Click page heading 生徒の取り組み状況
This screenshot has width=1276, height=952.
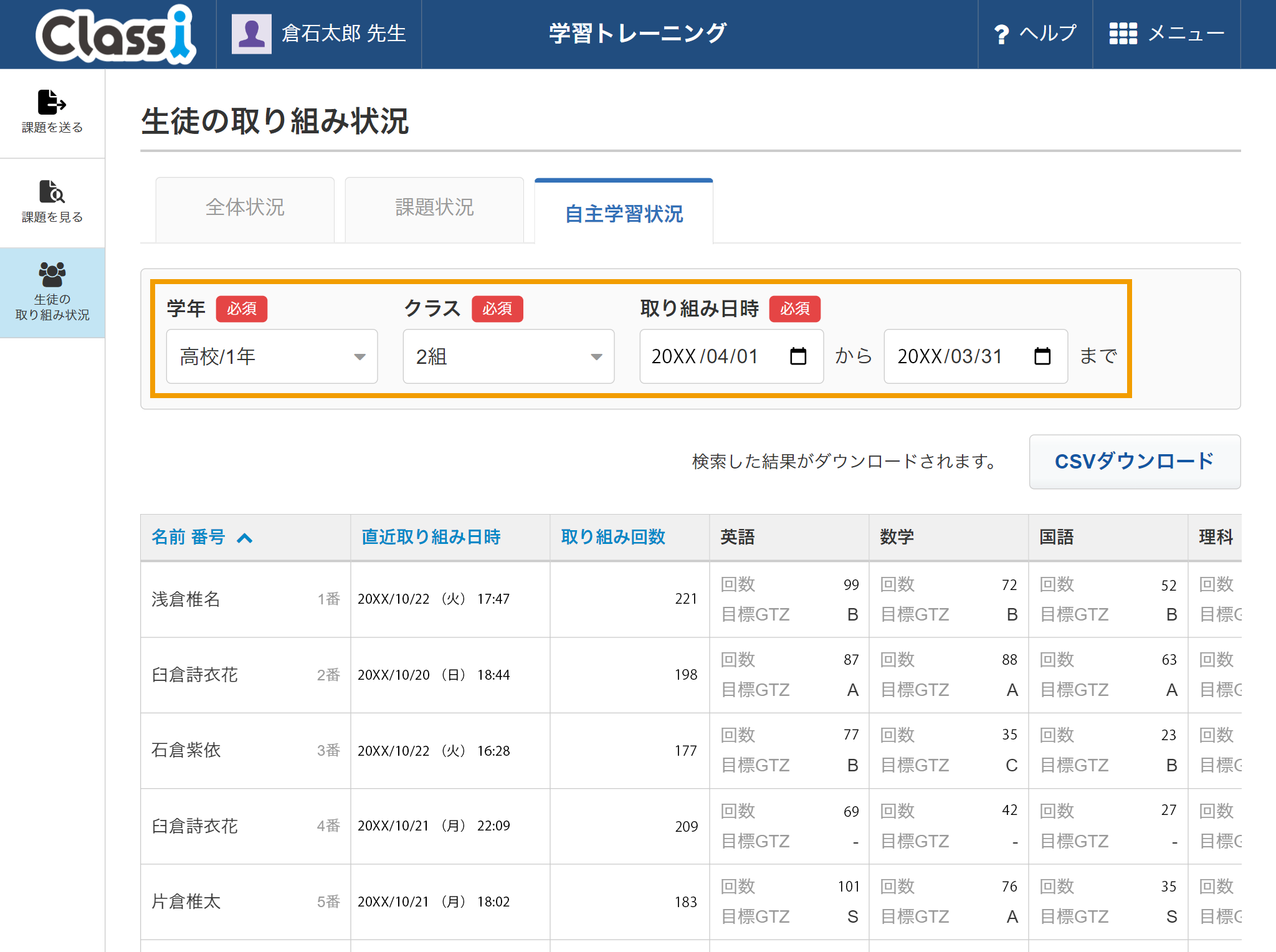click(x=275, y=121)
